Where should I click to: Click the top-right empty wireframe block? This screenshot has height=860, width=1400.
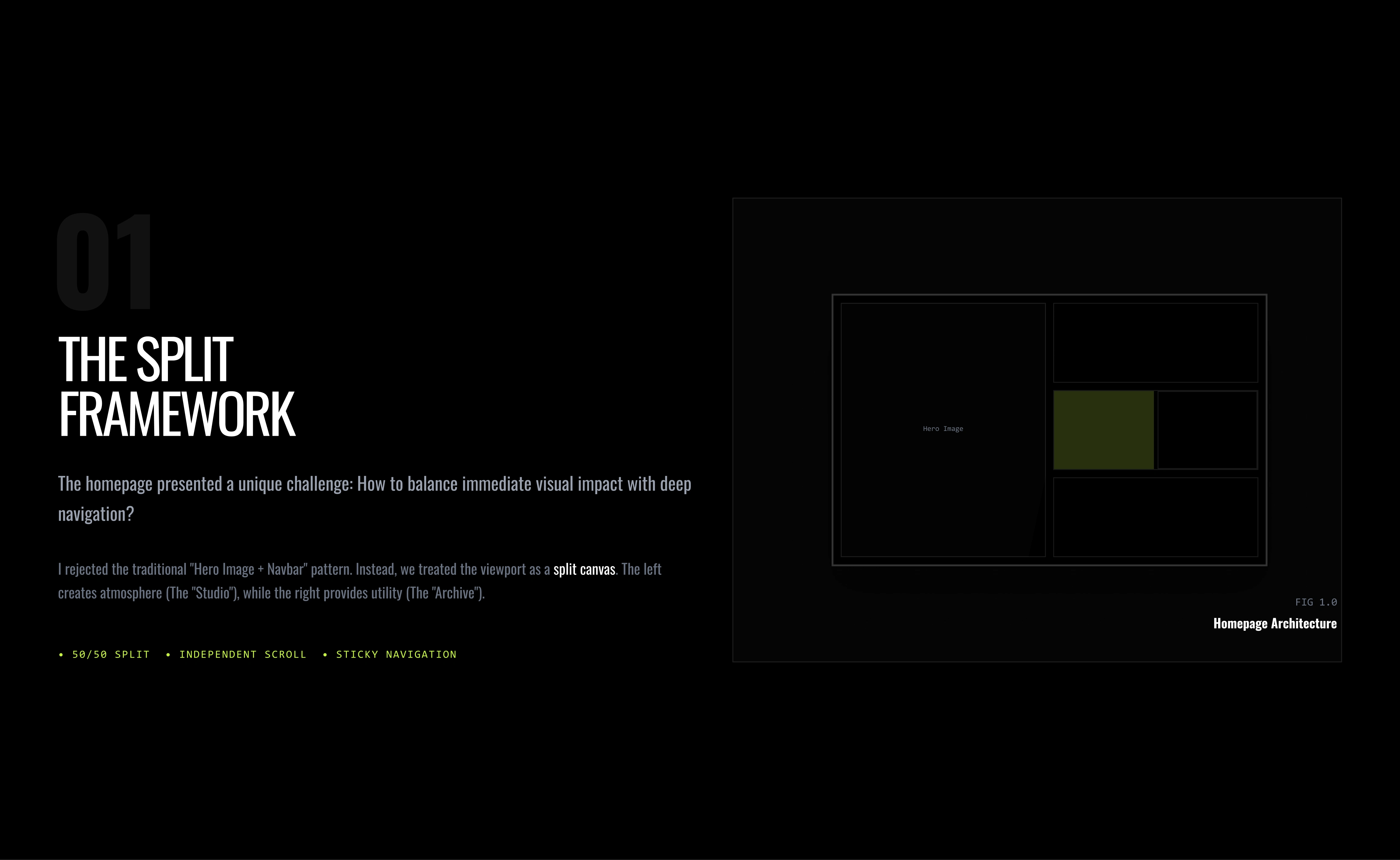click(1155, 342)
